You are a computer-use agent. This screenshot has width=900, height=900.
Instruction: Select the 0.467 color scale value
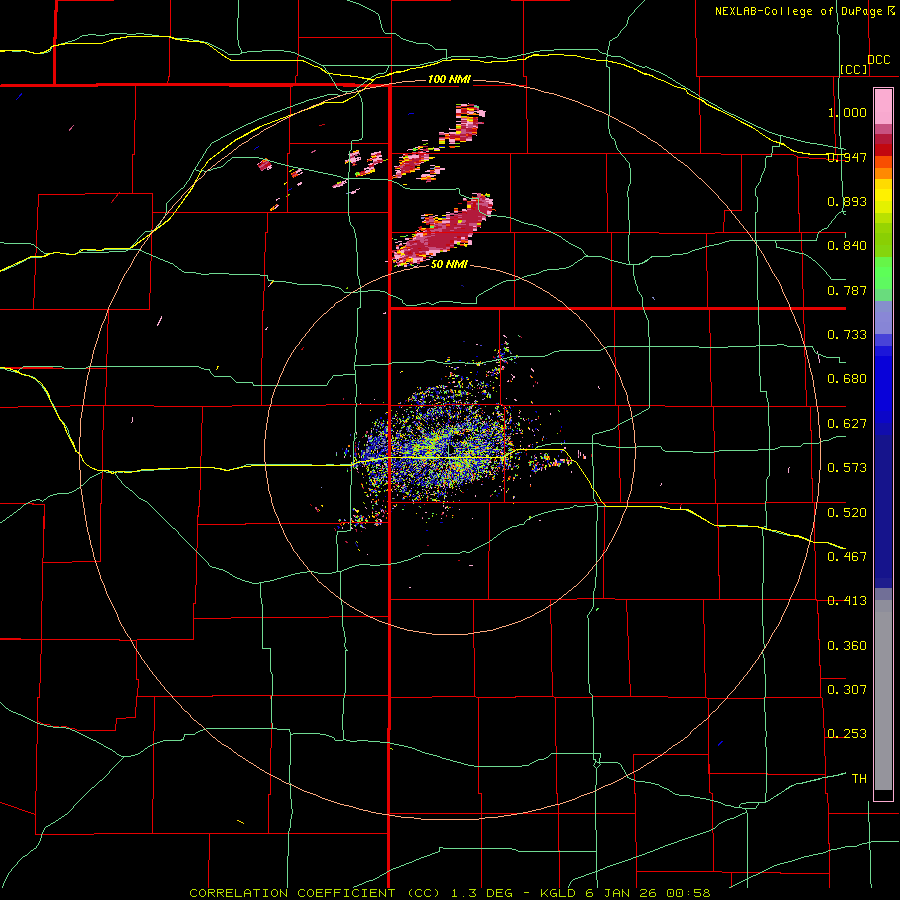(x=847, y=557)
